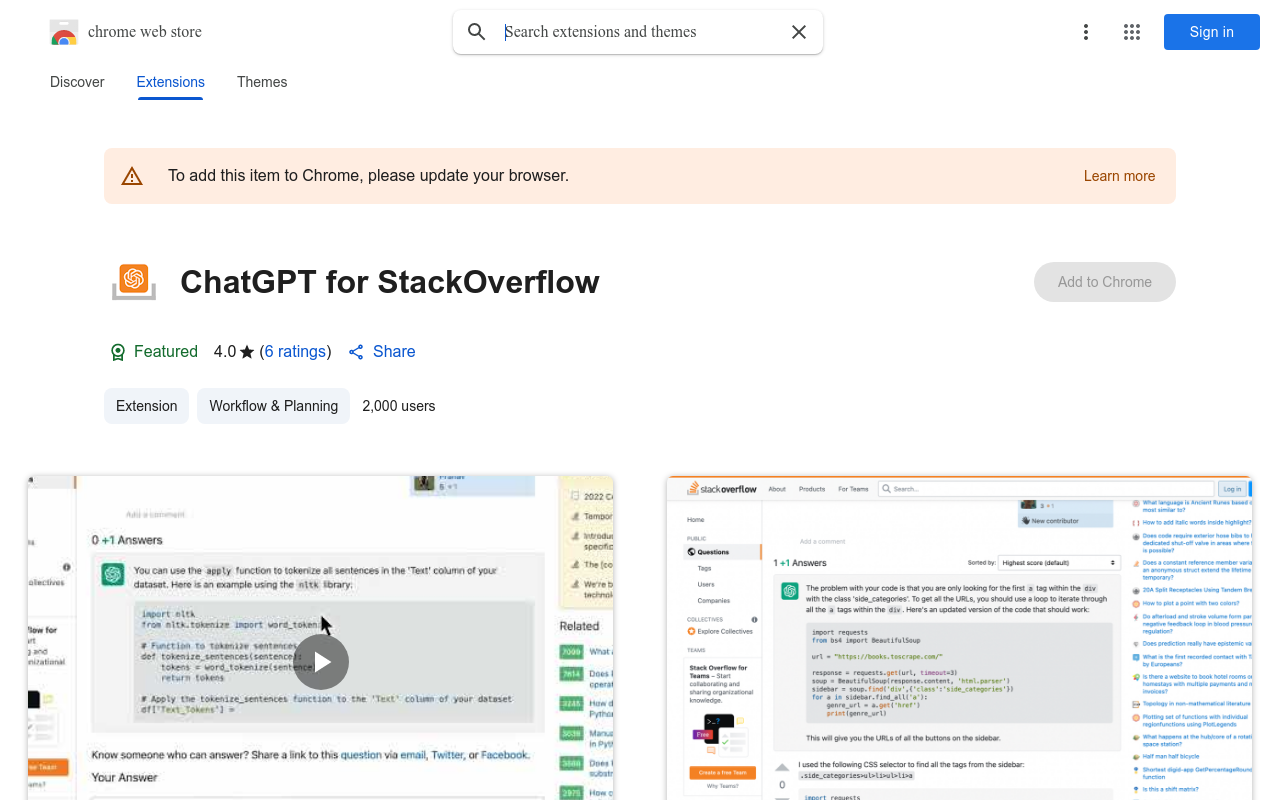Click the Chrome Web Store logo
The image size is (1280, 800).
click(x=64, y=32)
